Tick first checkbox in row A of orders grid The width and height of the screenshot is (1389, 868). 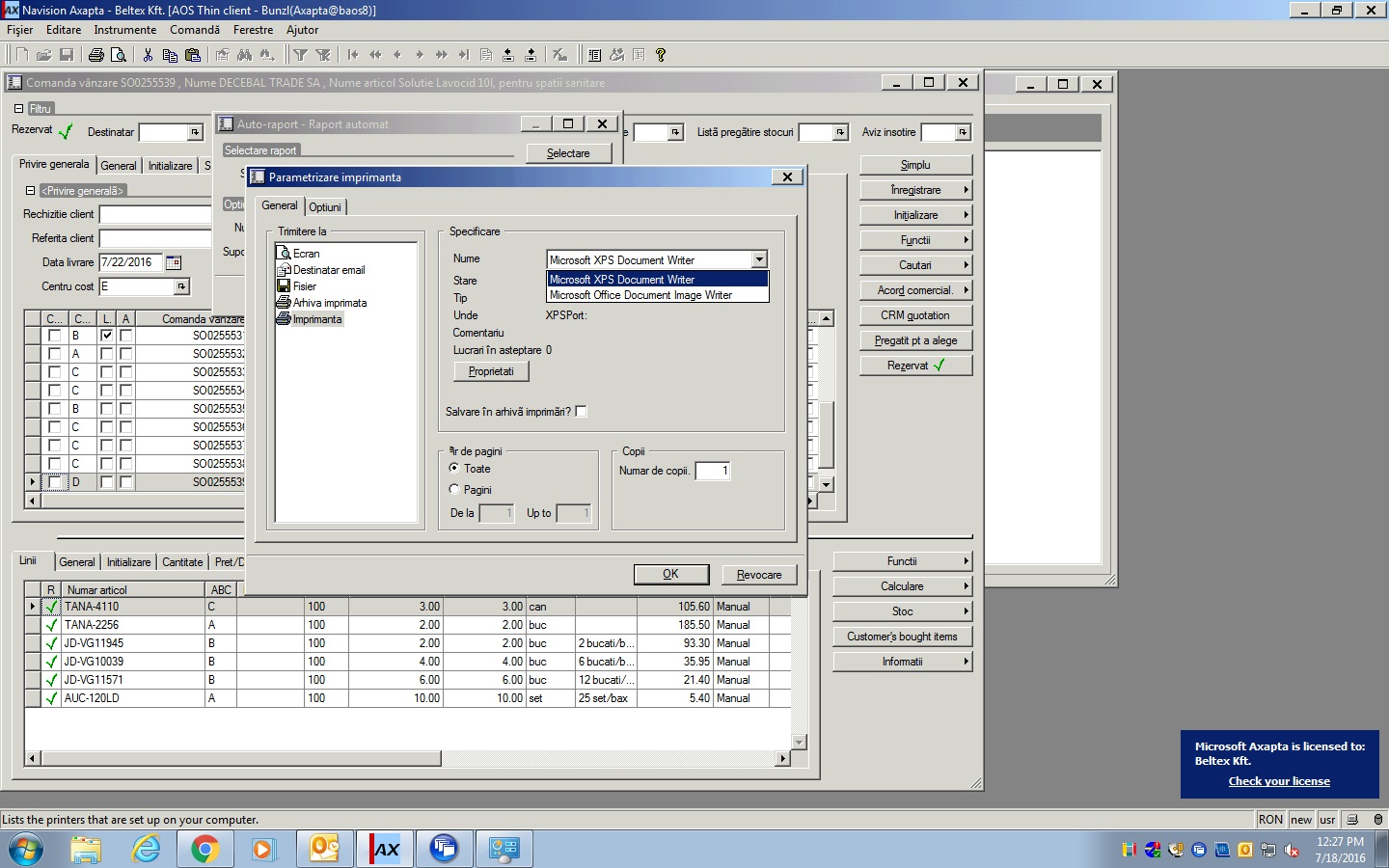click(x=54, y=354)
